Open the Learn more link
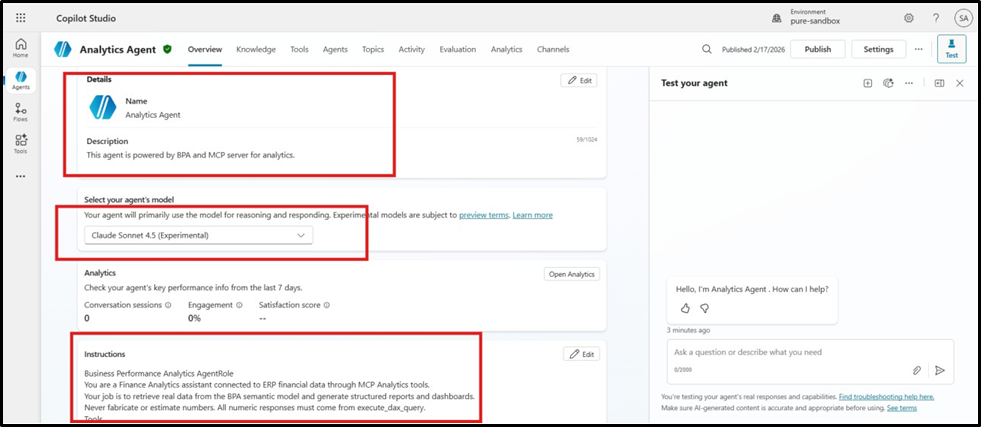981x427 pixels. tap(532, 215)
